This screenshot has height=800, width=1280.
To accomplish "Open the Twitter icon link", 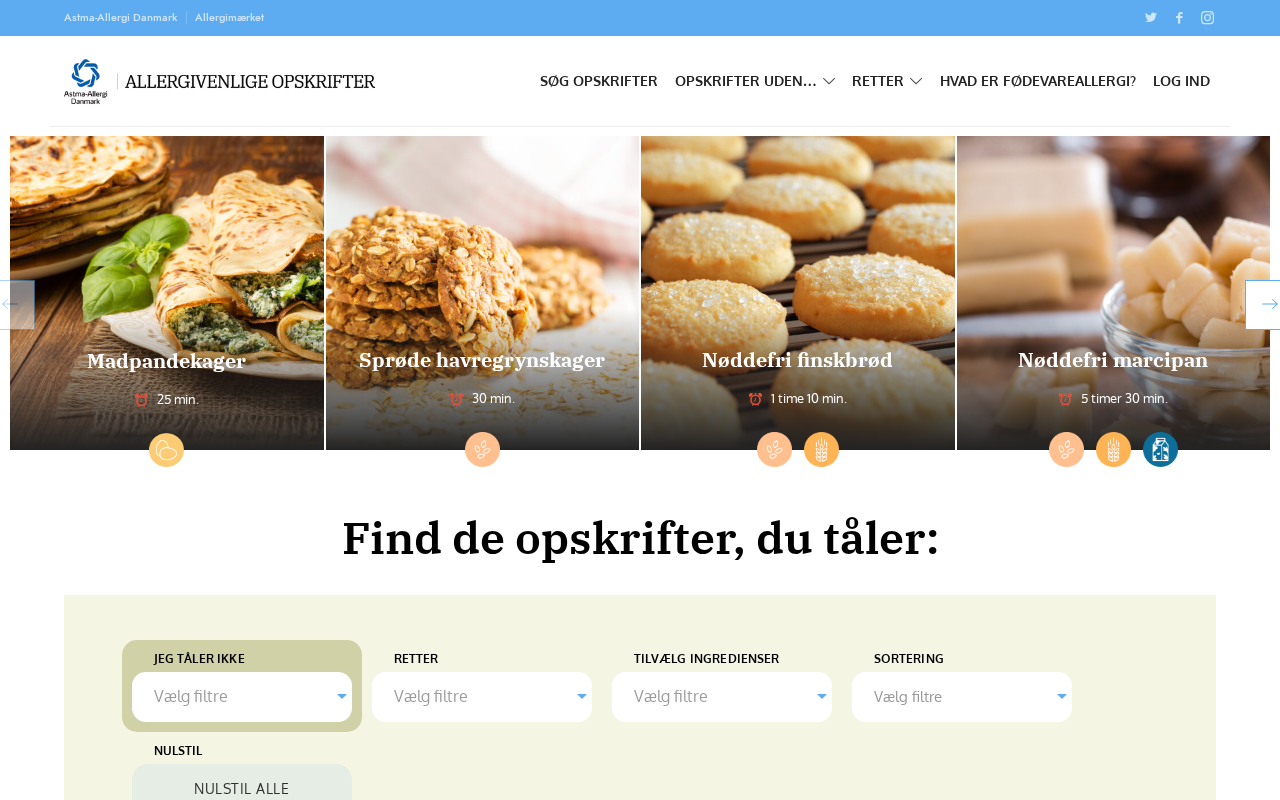I will click(1151, 17).
